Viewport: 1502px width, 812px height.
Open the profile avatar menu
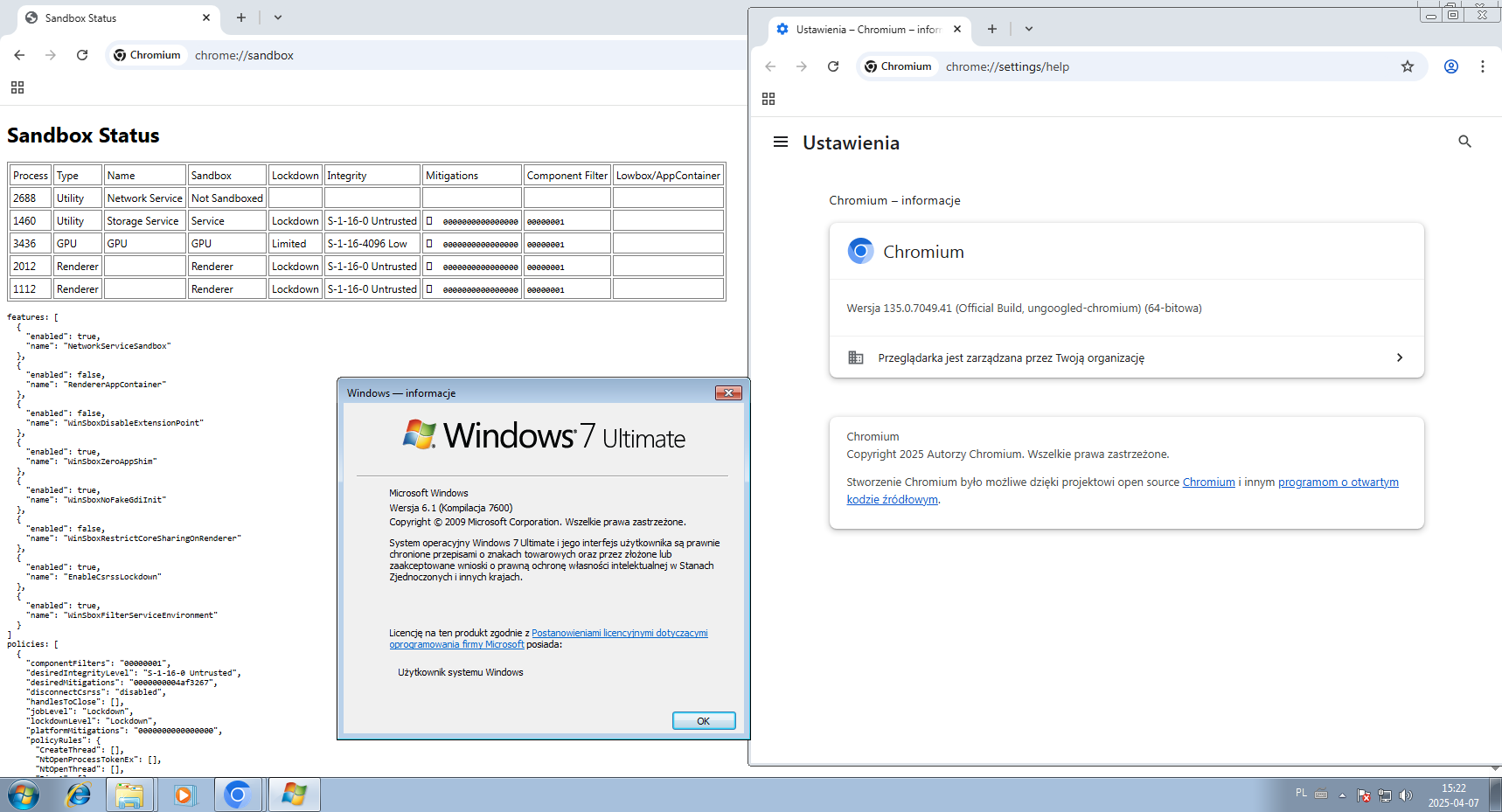pyautogui.click(x=1451, y=66)
